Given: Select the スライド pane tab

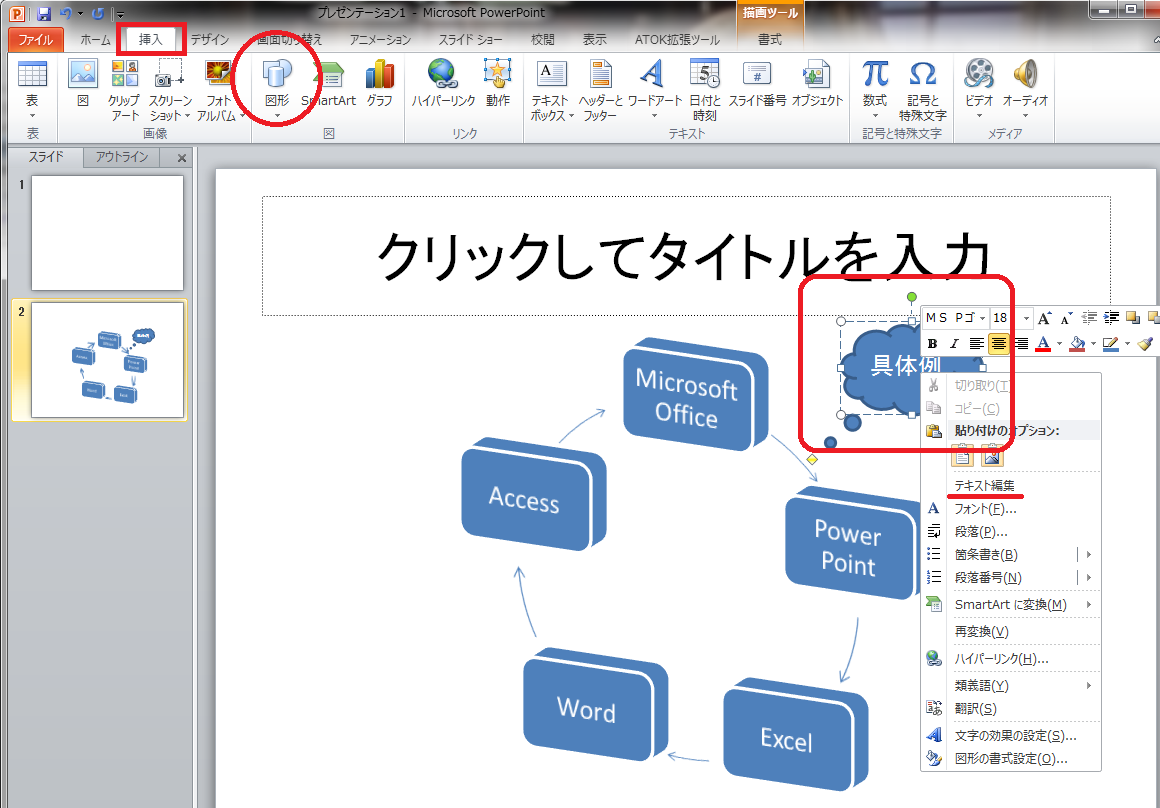Looking at the screenshot, I should point(46,158).
